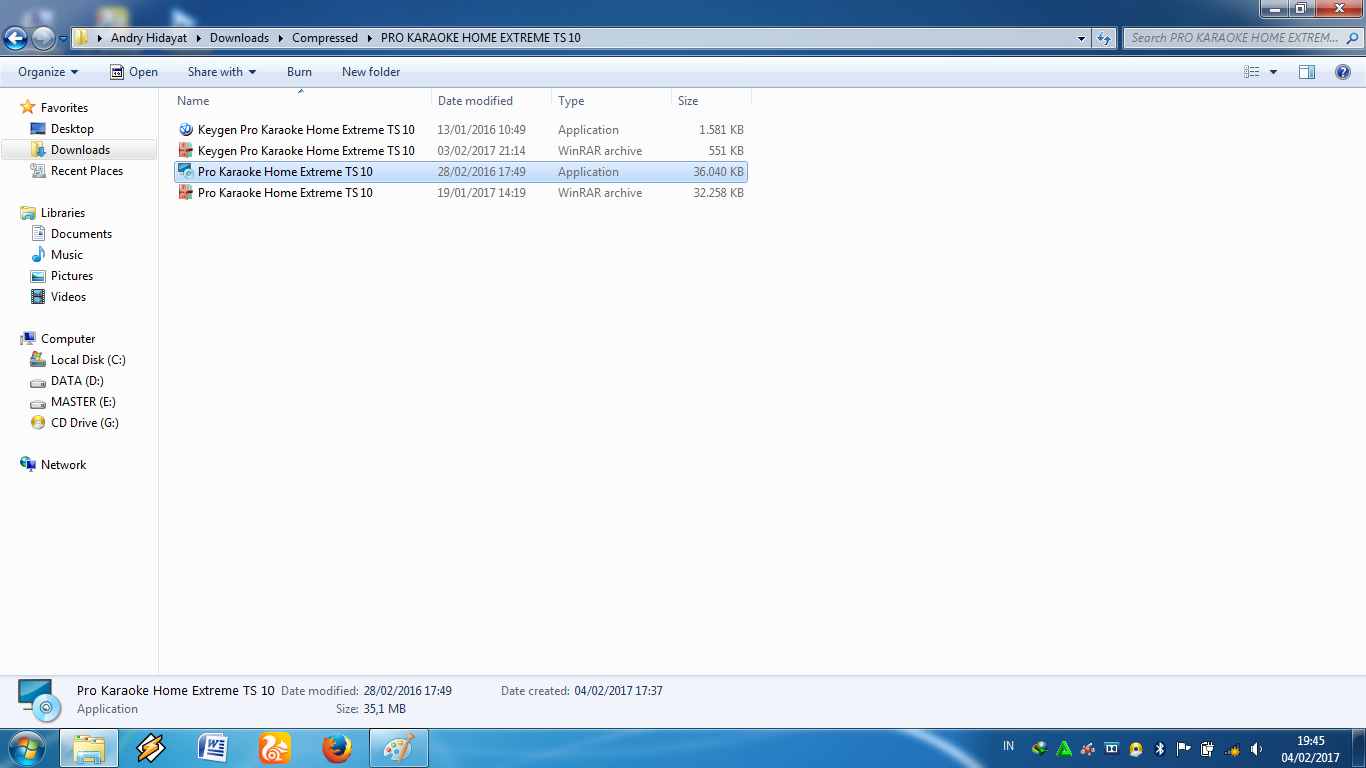
Task: Refresh the folder view
Action: (x=1104, y=38)
